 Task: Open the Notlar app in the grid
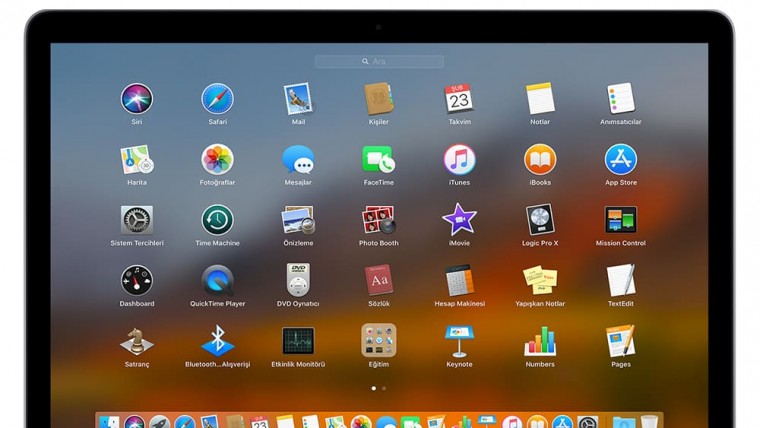click(x=540, y=99)
